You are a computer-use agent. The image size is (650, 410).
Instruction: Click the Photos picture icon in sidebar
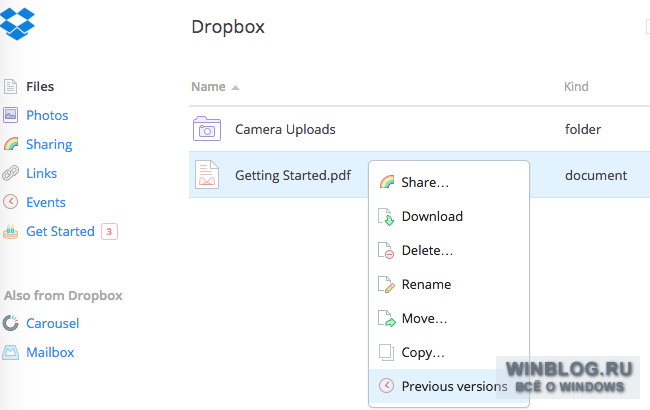(10, 115)
